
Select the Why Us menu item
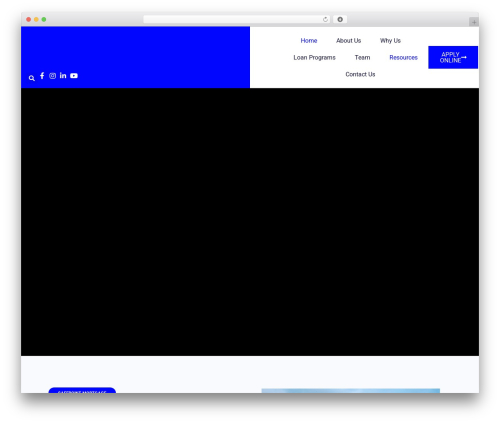390,41
